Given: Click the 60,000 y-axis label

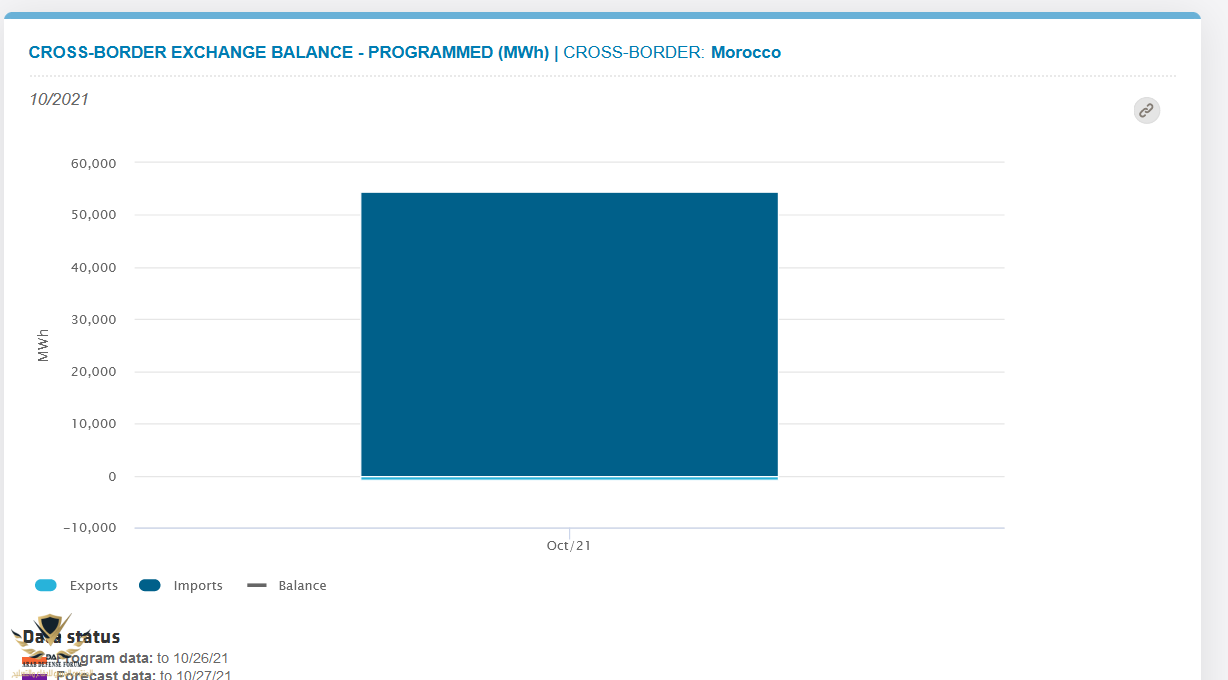Looking at the screenshot, I should coord(93,163).
